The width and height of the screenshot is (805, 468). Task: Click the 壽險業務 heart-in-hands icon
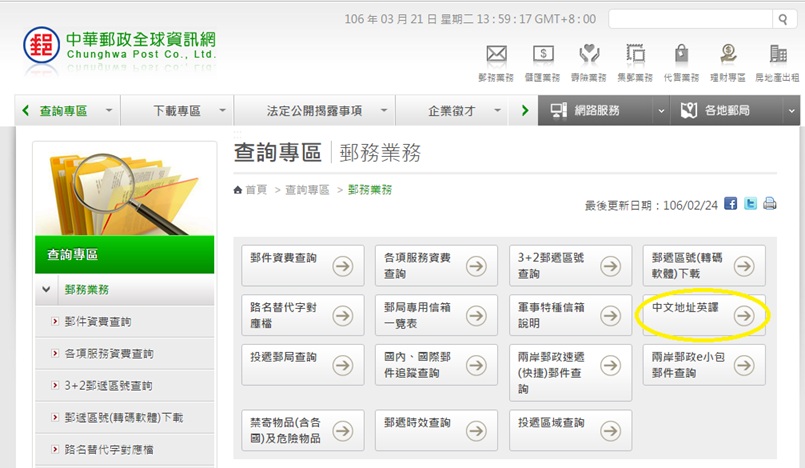coord(589,55)
